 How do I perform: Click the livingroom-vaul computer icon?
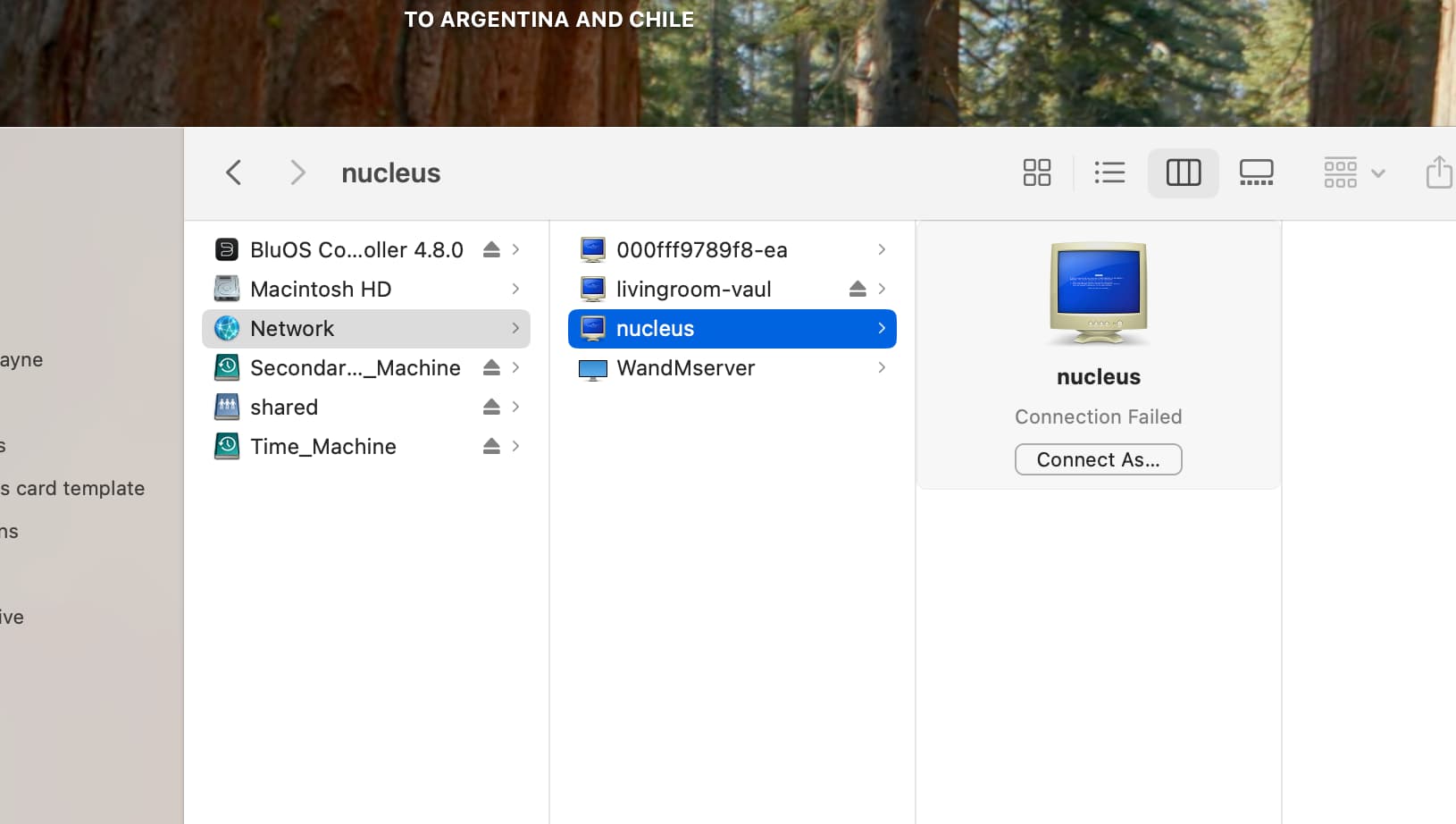pos(593,289)
